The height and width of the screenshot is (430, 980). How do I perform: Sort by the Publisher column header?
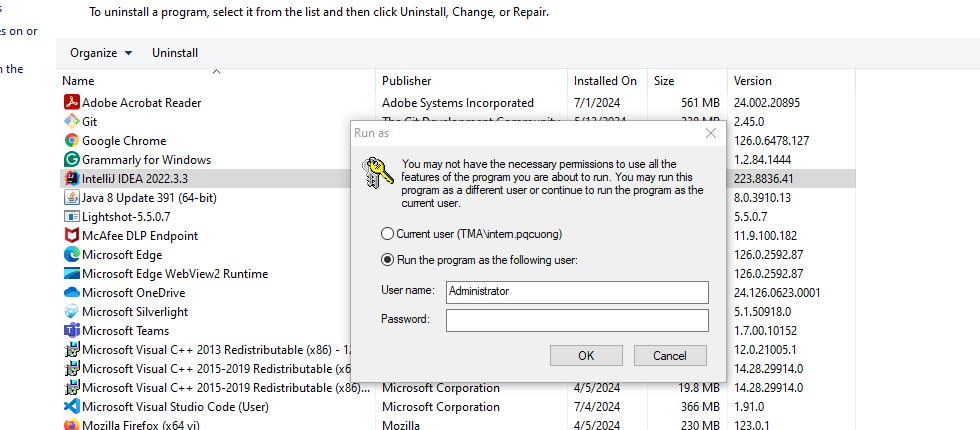pyautogui.click(x=406, y=80)
